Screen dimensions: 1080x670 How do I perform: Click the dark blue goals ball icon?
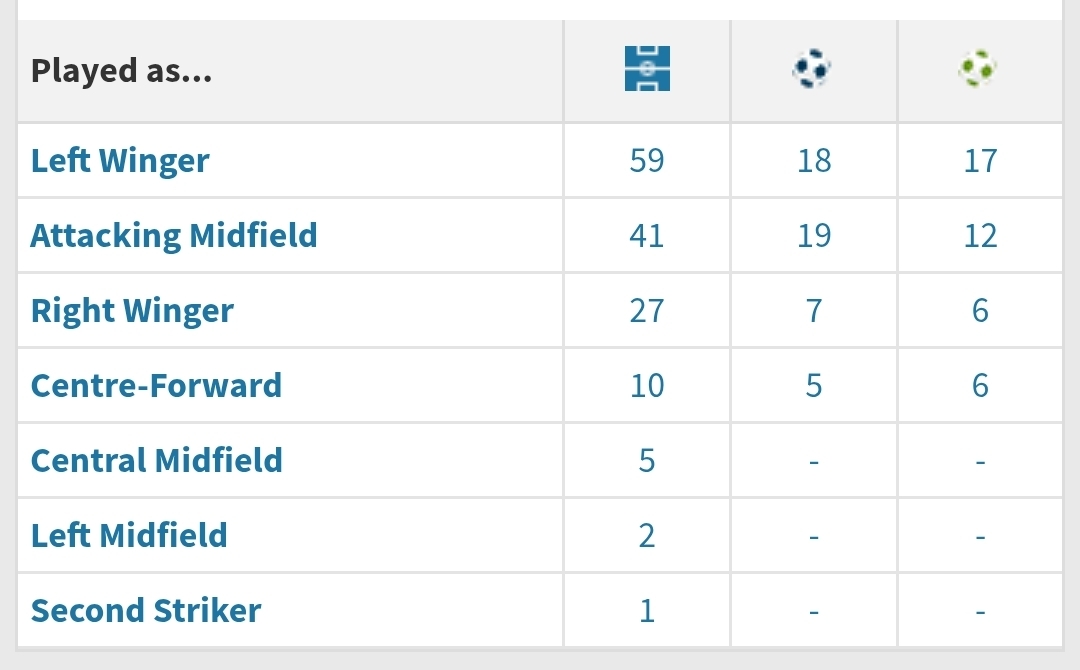click(812, 68)
